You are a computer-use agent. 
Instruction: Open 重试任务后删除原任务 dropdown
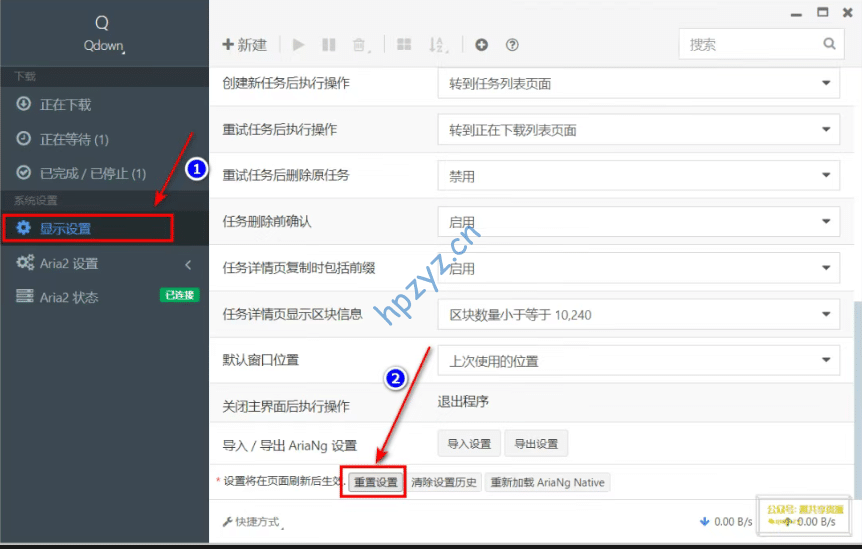click(x=638, y=176)
